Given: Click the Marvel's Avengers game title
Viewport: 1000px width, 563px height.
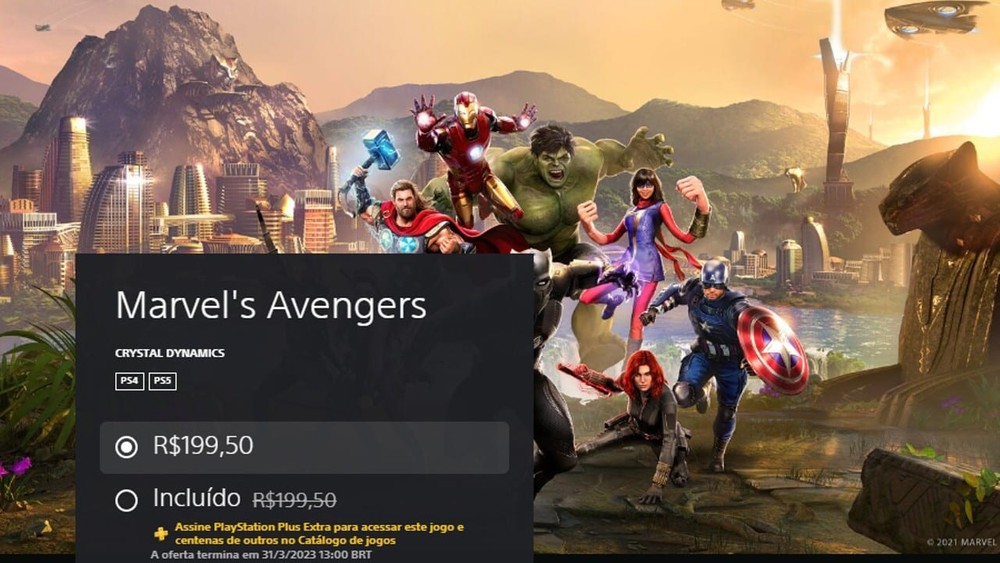Looking at the screenshot, I should pos(271,305).
